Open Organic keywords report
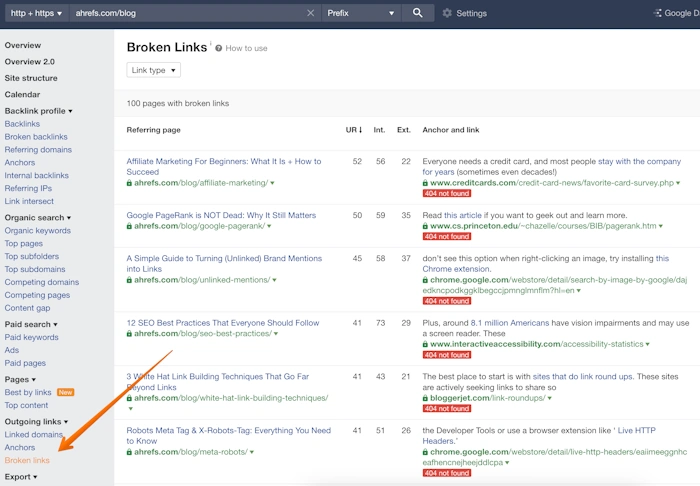700x486 pixels. pyautogui.click(x=38, y=230)
